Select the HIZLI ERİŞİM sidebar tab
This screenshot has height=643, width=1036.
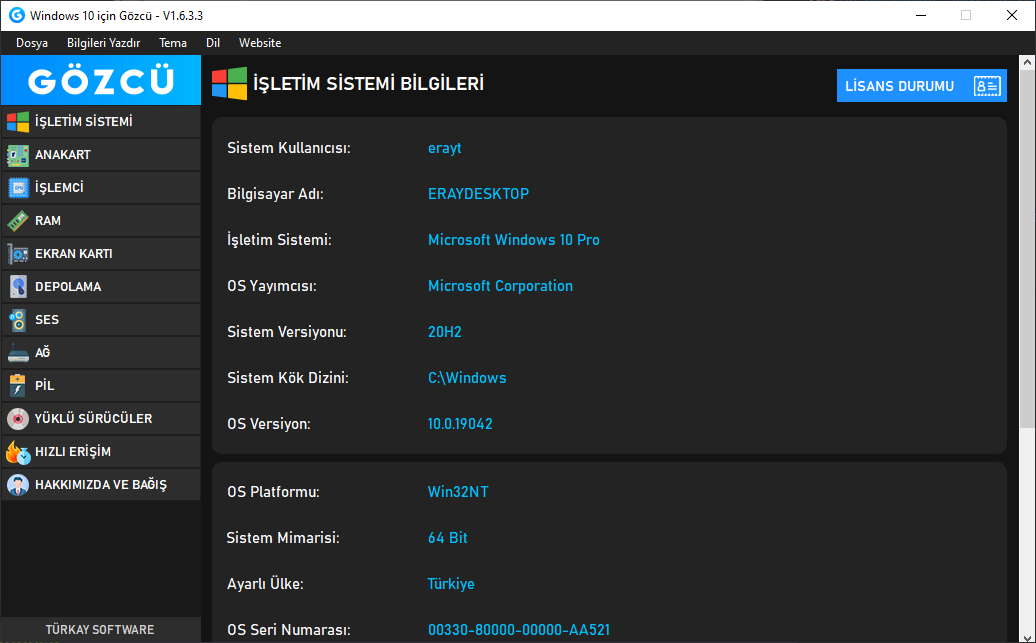[101, 452]
